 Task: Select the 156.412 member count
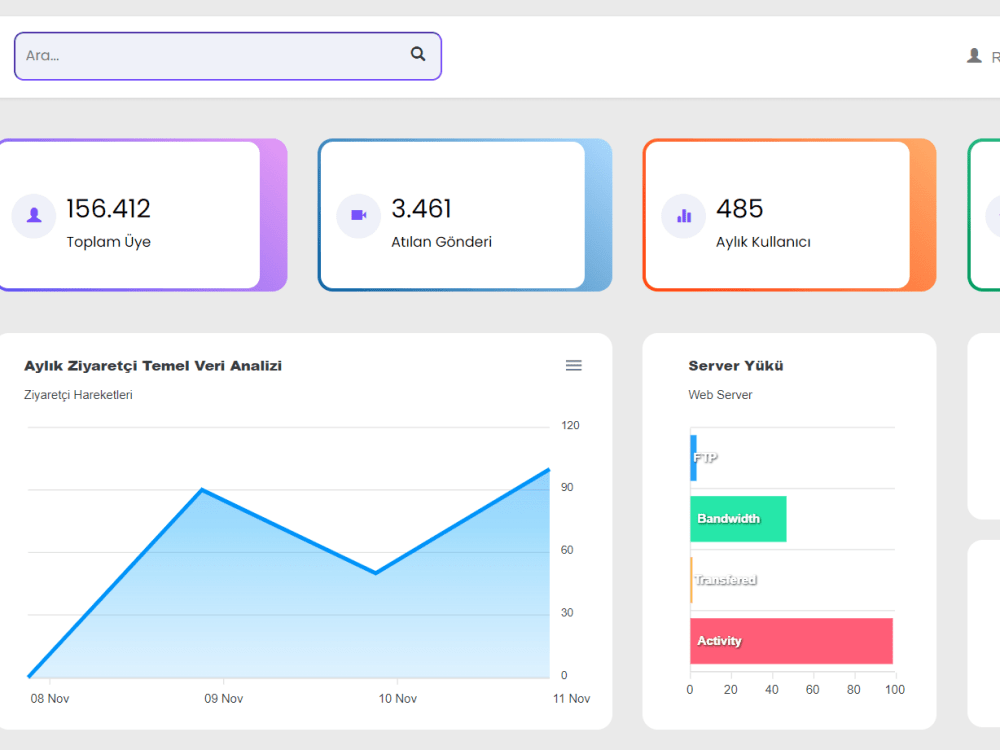click(108, 209)
